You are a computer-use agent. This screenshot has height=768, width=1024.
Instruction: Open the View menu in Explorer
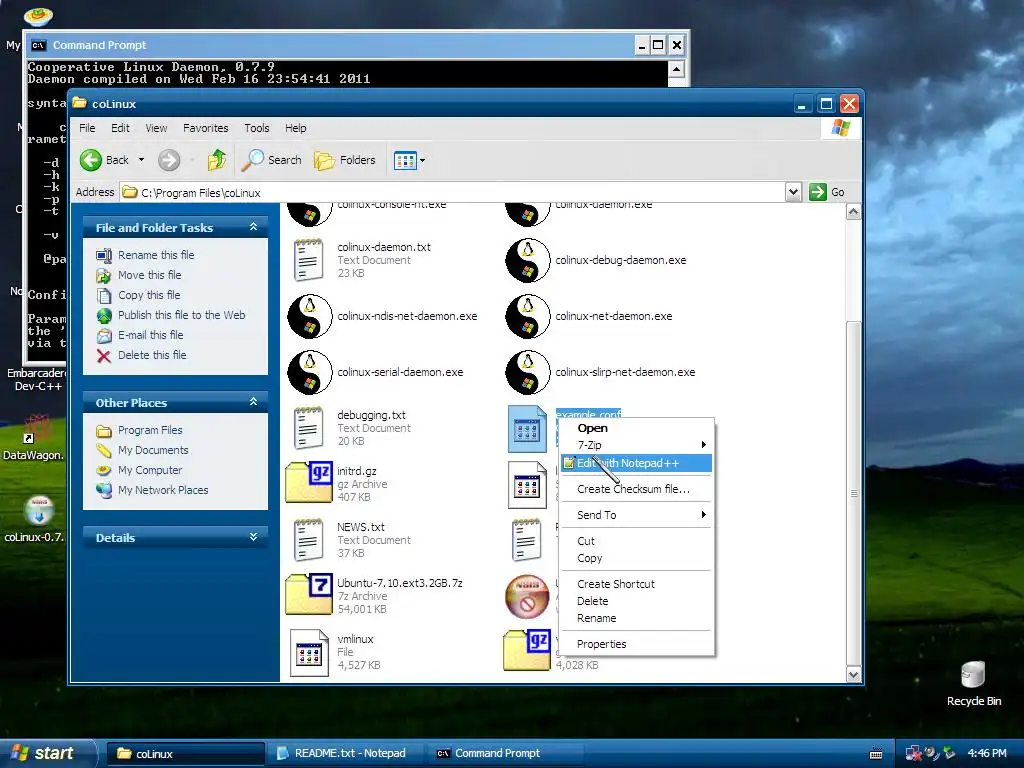[x=156, y=129]
